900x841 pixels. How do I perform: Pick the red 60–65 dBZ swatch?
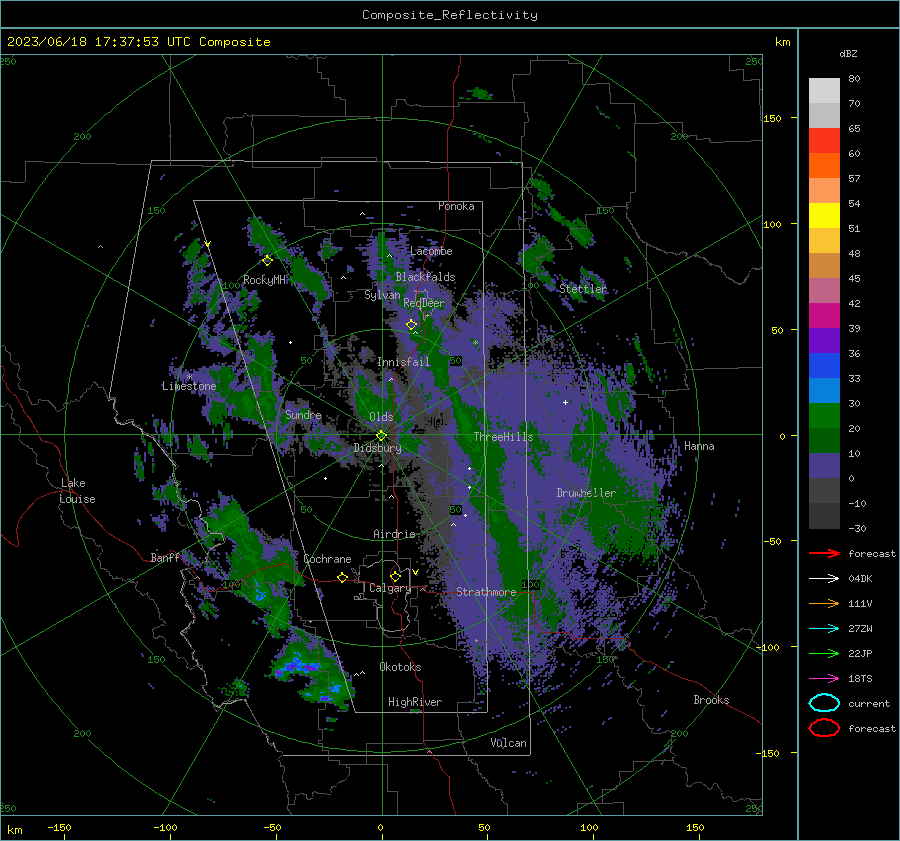click(x=824, y=141)
